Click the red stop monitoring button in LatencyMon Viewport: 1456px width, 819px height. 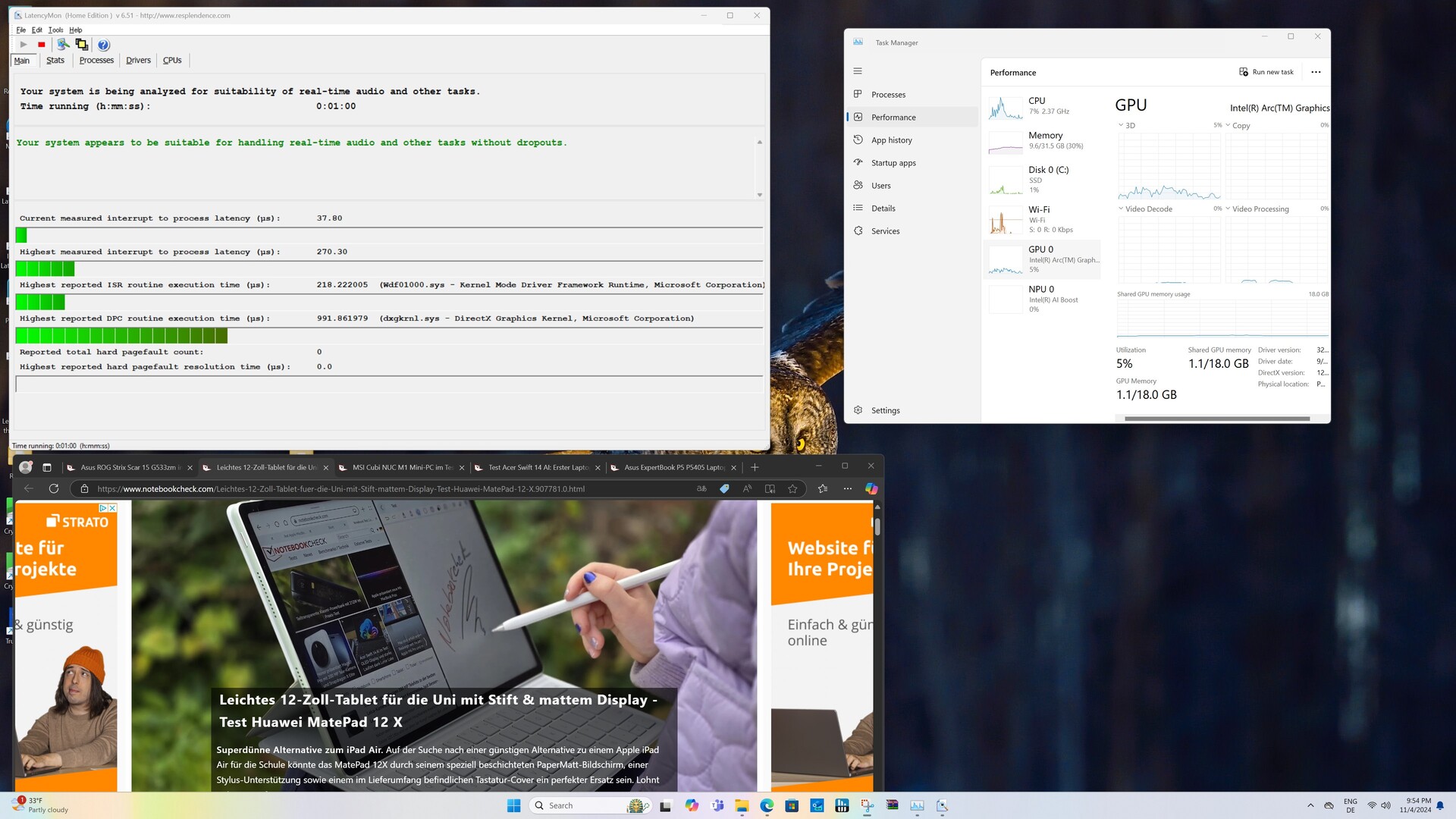coord(42,45)
